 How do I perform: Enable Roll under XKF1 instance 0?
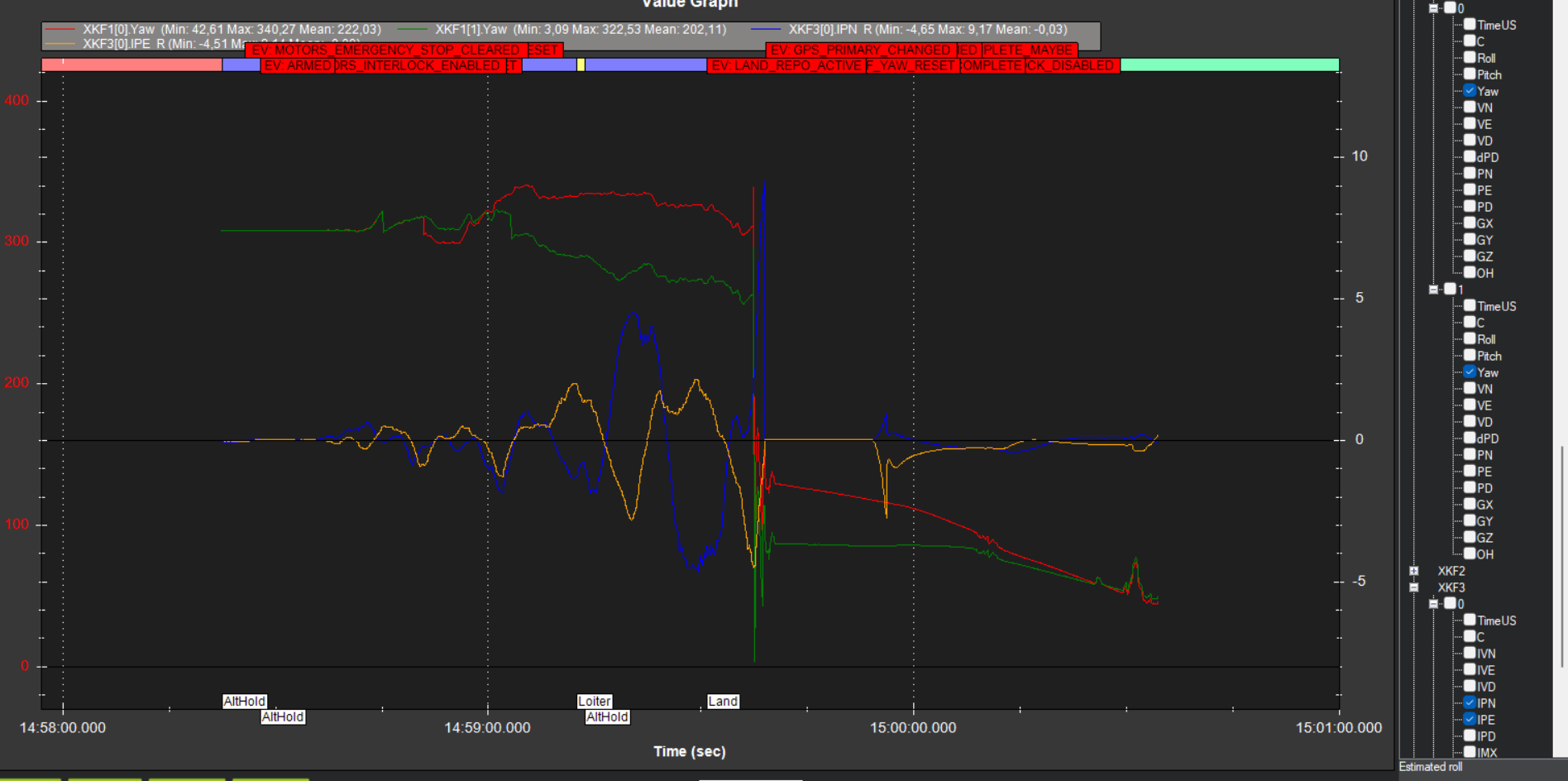coord(1470,58)
